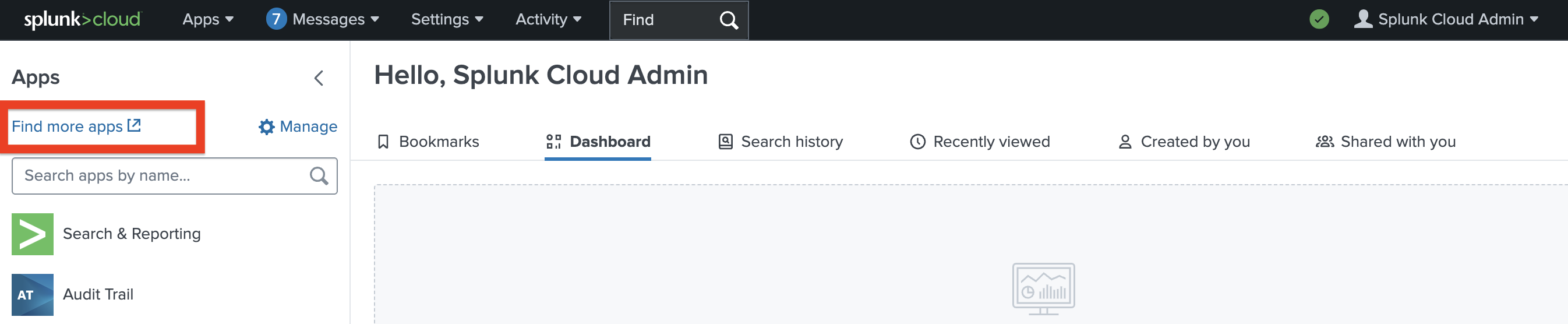Open the Audit Trail app icon
This screenshot has height=324, width=1568.
click(32, 295)
